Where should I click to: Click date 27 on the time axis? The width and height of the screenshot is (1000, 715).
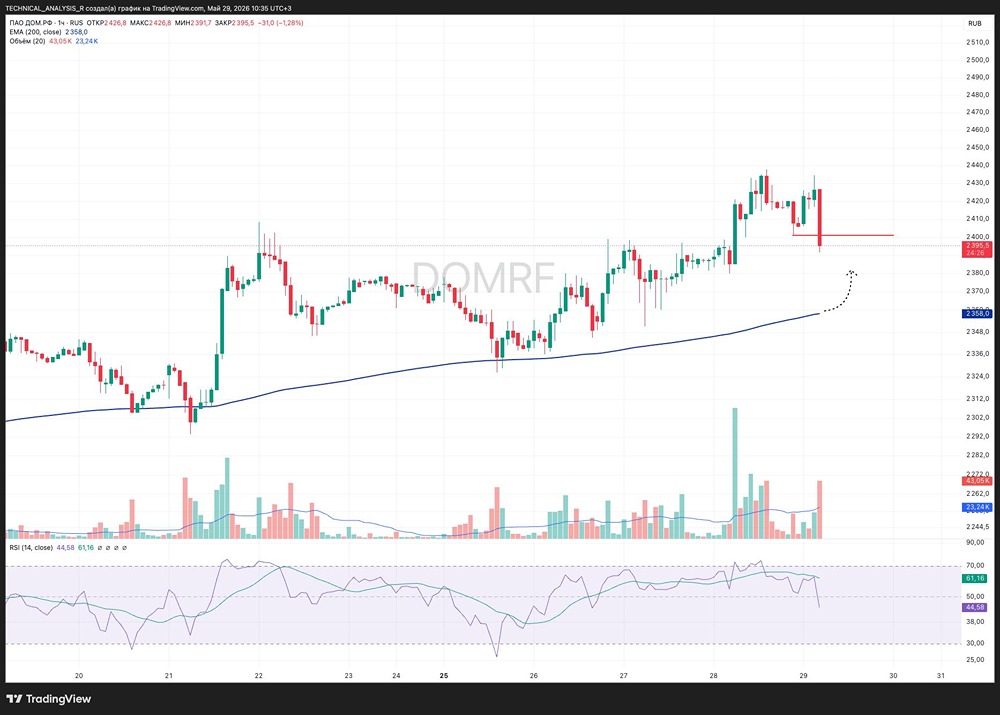point(623,675)
